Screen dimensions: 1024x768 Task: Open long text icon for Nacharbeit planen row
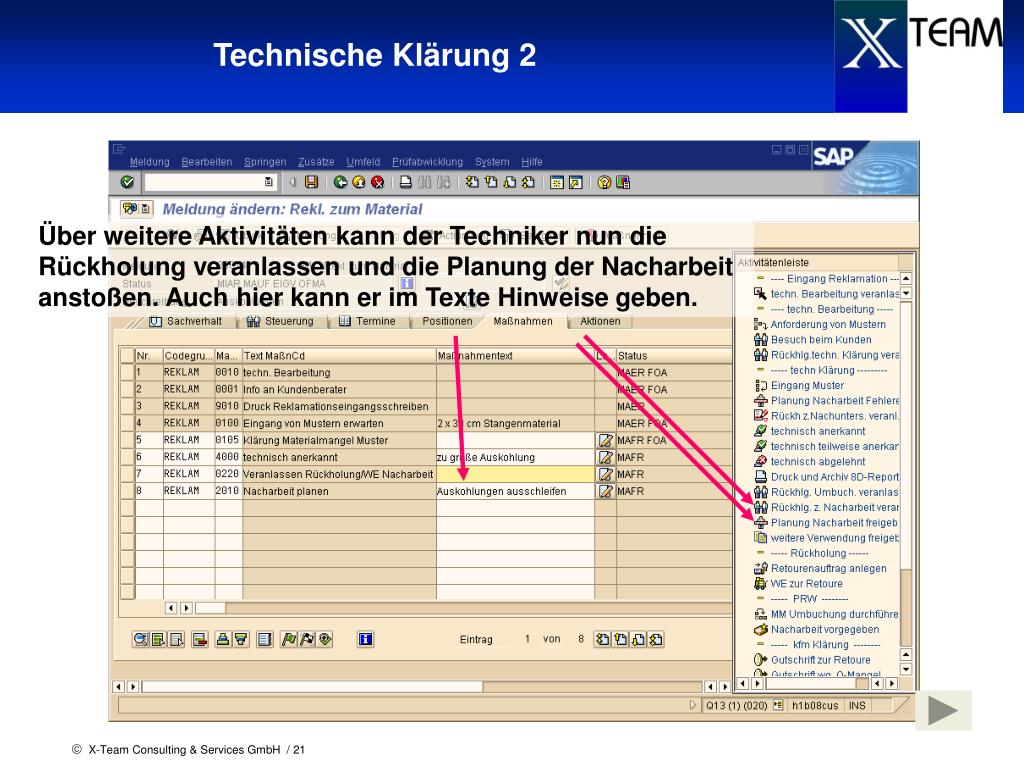(x=606, y=491)
